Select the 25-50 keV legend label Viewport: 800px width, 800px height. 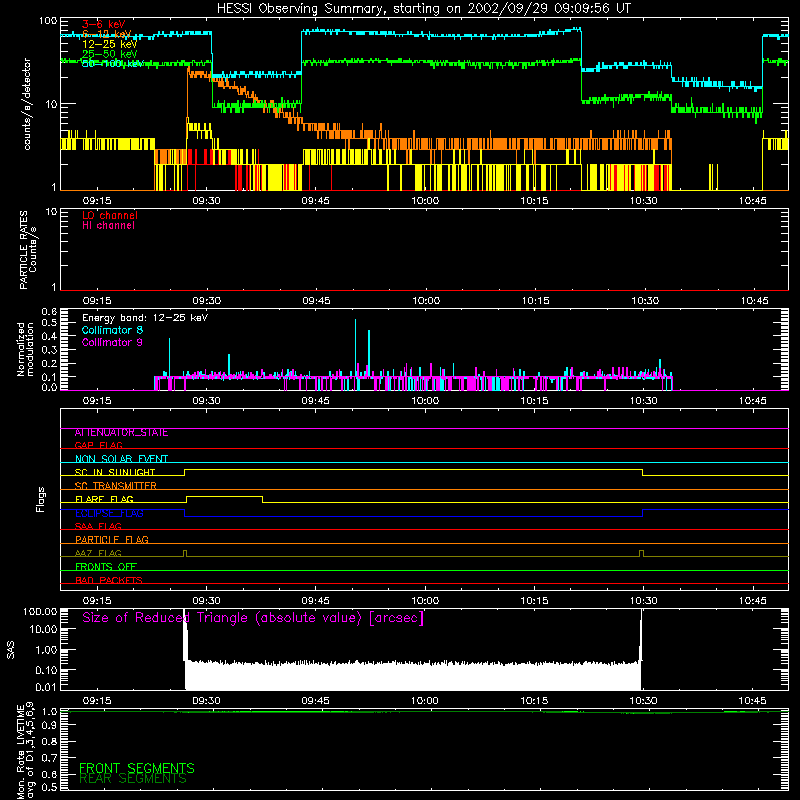coord(110,54)
